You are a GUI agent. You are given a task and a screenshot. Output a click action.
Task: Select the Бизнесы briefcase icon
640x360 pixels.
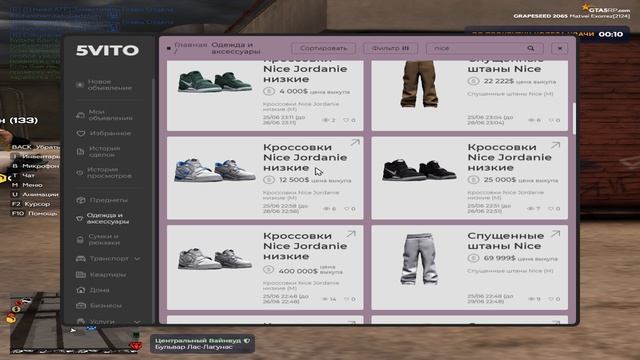point(81,306)
